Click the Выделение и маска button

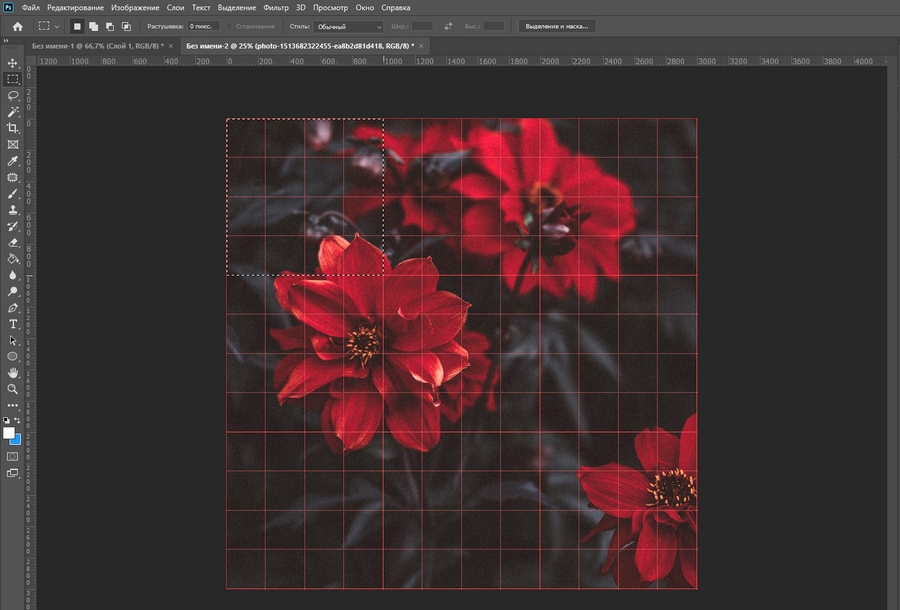pos(557,26)
